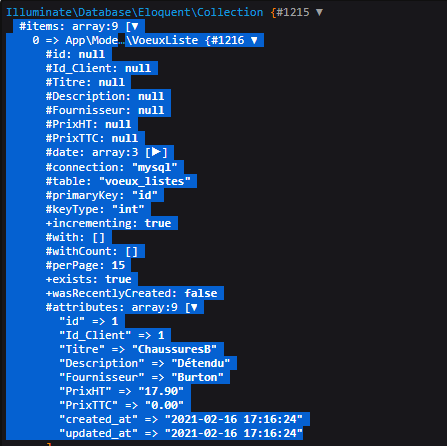Expand the #date array:3 arrow
The height and width of the screenshot is (446, 447).
pos(156,152)
